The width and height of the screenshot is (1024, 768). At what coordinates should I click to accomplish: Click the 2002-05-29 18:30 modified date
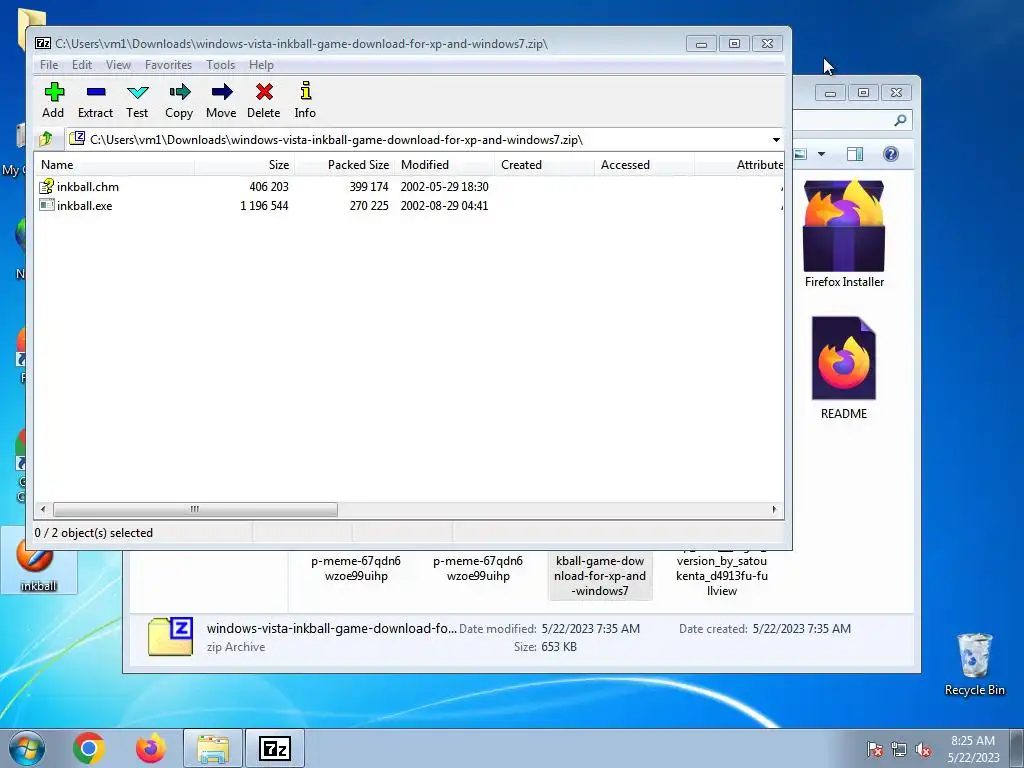point(445,187)
